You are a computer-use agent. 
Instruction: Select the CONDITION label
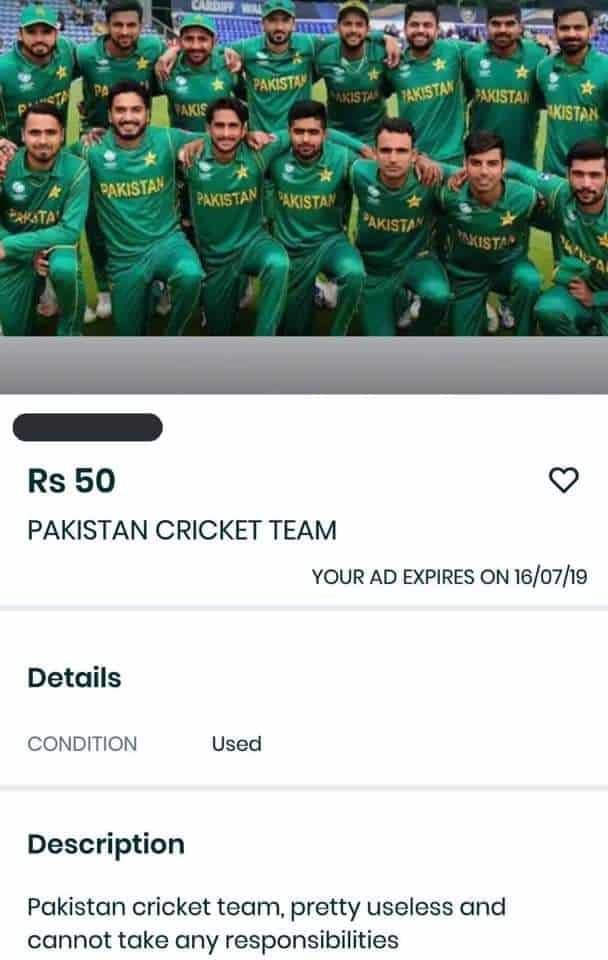pos(82,744)
